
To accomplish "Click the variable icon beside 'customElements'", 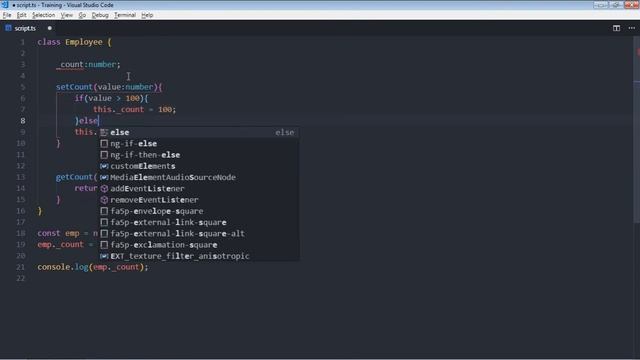I will [104, 166].
